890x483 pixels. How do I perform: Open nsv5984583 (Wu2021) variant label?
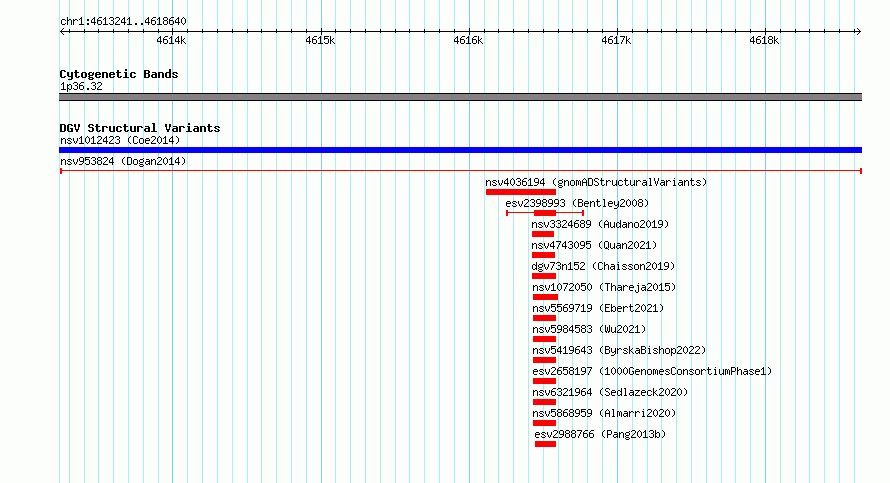(589, 329)
